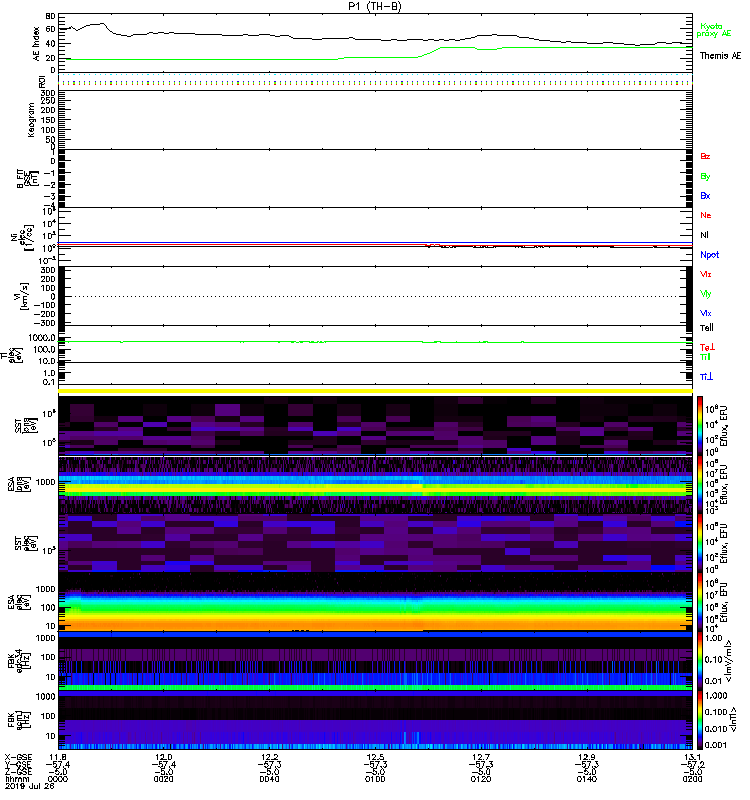
Task: Click the Keogram axis label
Action: tap(32, 120)
